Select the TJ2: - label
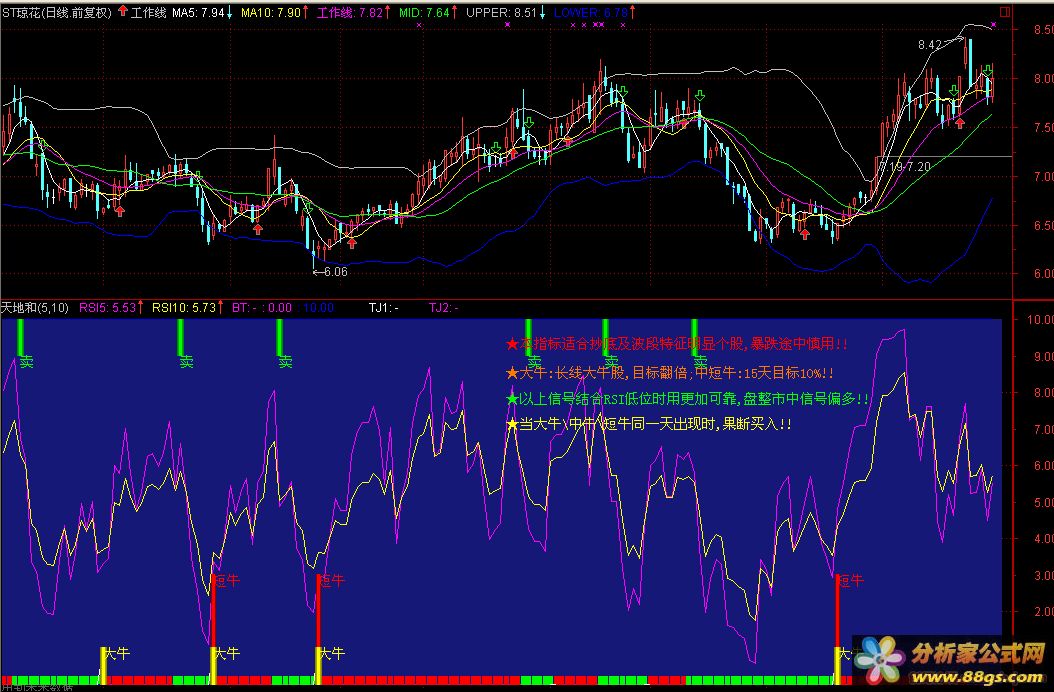Screen dimensions: 1054x692 coord(444,308)
